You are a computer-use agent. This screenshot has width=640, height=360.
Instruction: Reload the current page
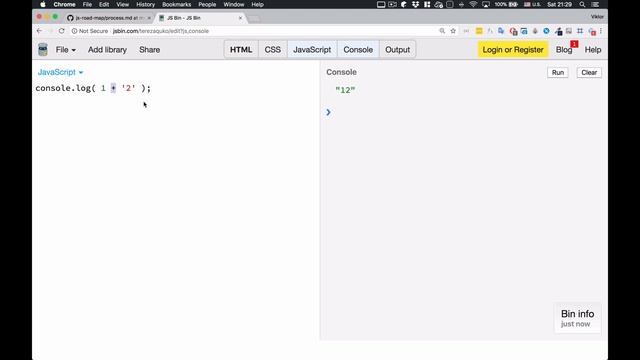coord(62,31)
